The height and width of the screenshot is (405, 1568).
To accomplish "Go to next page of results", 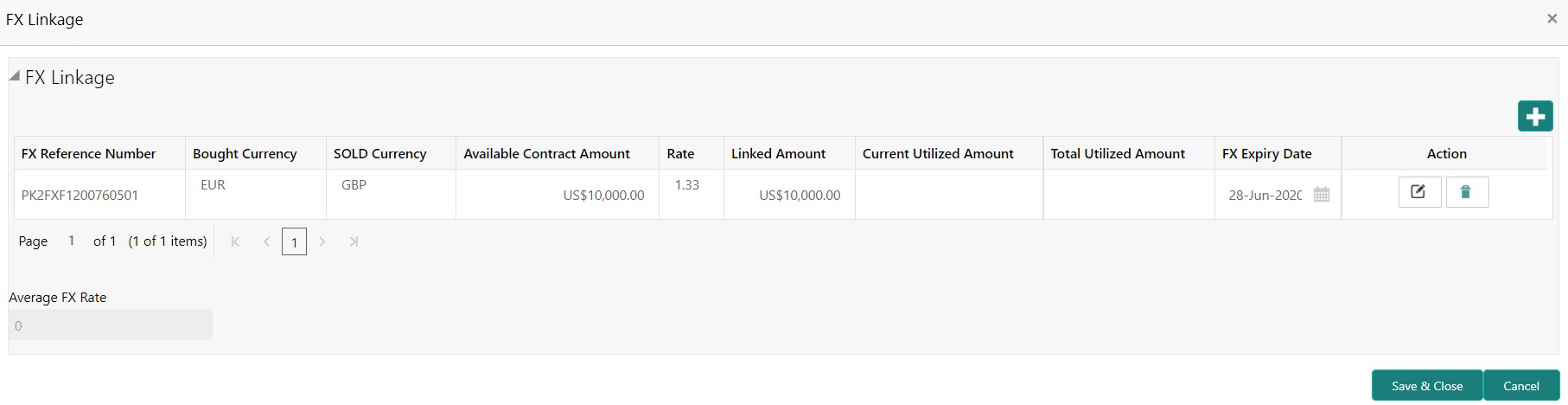I will [x=322, y=242].
